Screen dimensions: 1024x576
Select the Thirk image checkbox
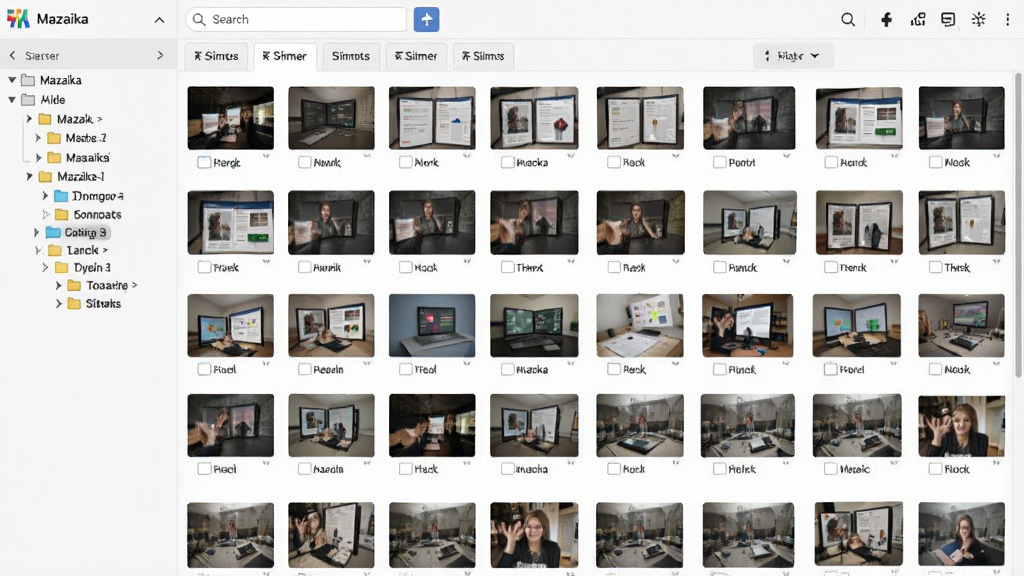[507, 267]
